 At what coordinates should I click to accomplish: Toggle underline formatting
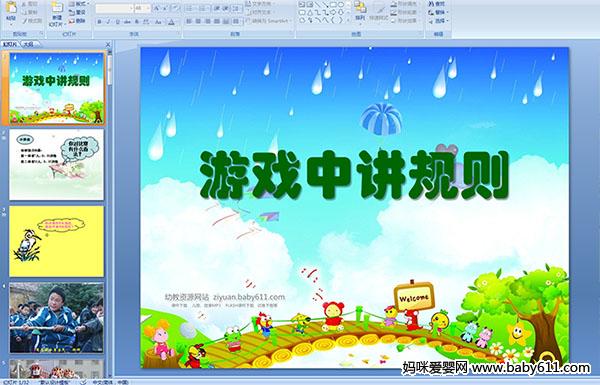coord(117,22)
